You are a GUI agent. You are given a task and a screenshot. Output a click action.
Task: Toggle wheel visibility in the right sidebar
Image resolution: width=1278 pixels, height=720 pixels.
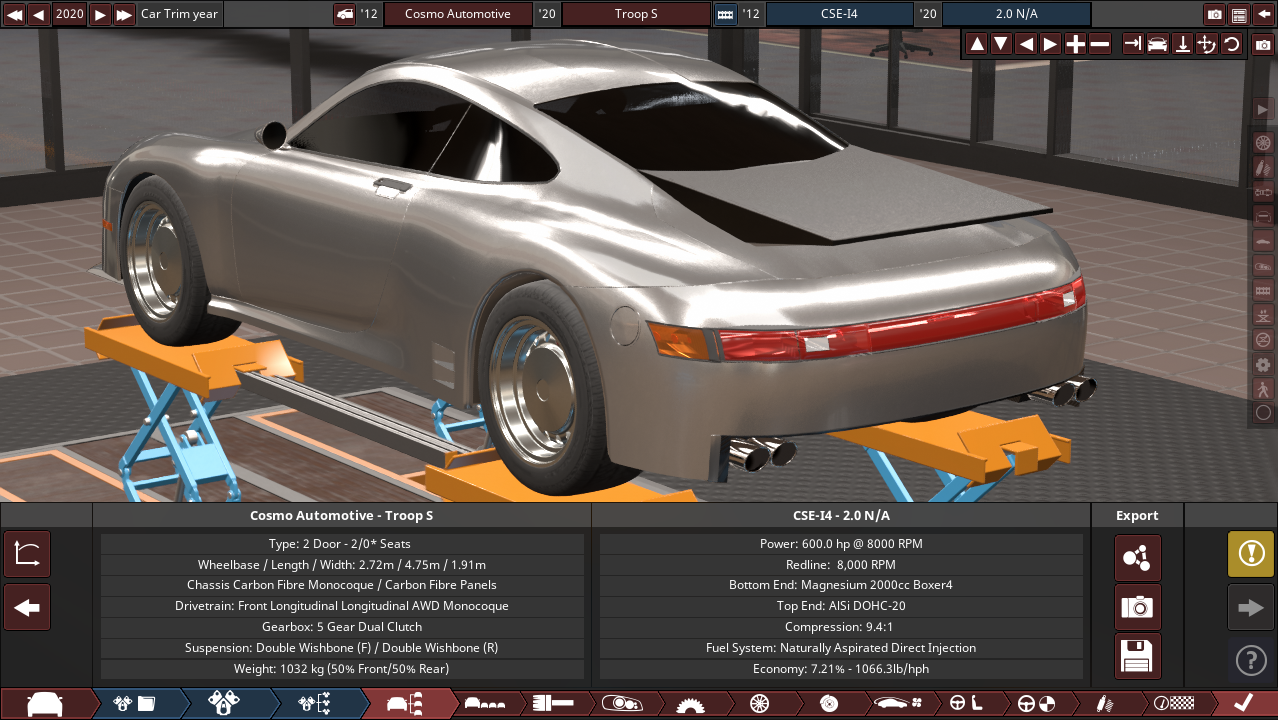point(1263,143)
